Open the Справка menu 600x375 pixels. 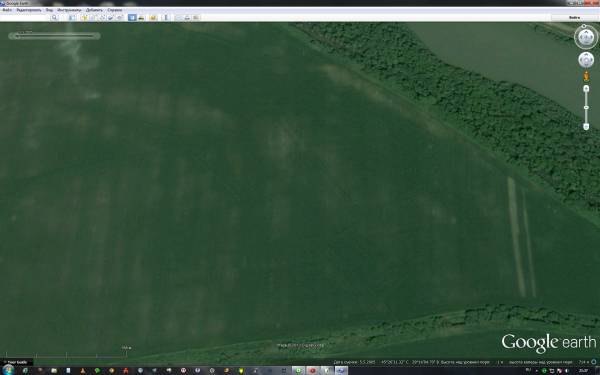114,10
